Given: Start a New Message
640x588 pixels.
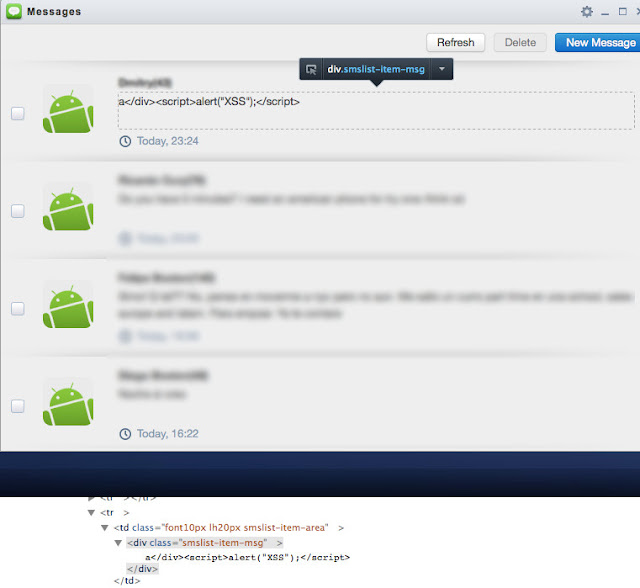Looking at the screenshot, I should (x=600, y=42).
